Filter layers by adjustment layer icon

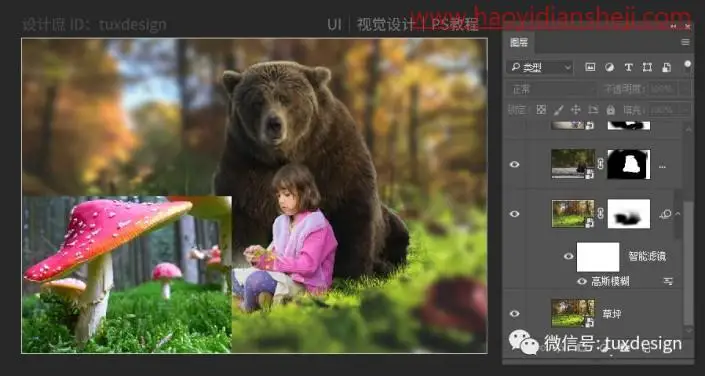tap(609, 67)
